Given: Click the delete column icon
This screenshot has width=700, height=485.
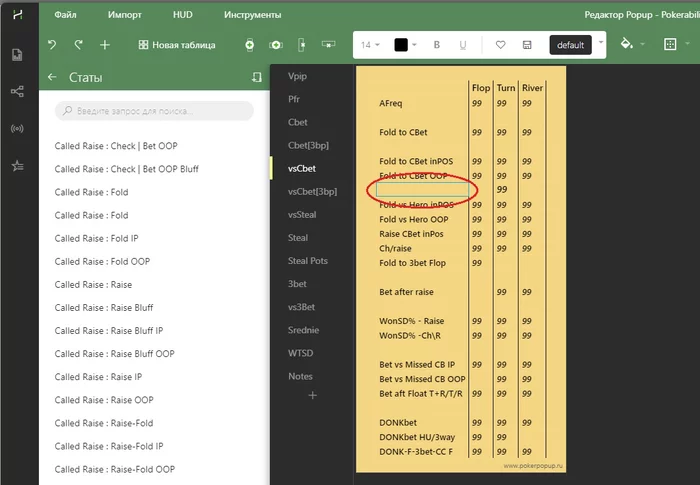Looking at the screenshot, I should click(302, 45).
